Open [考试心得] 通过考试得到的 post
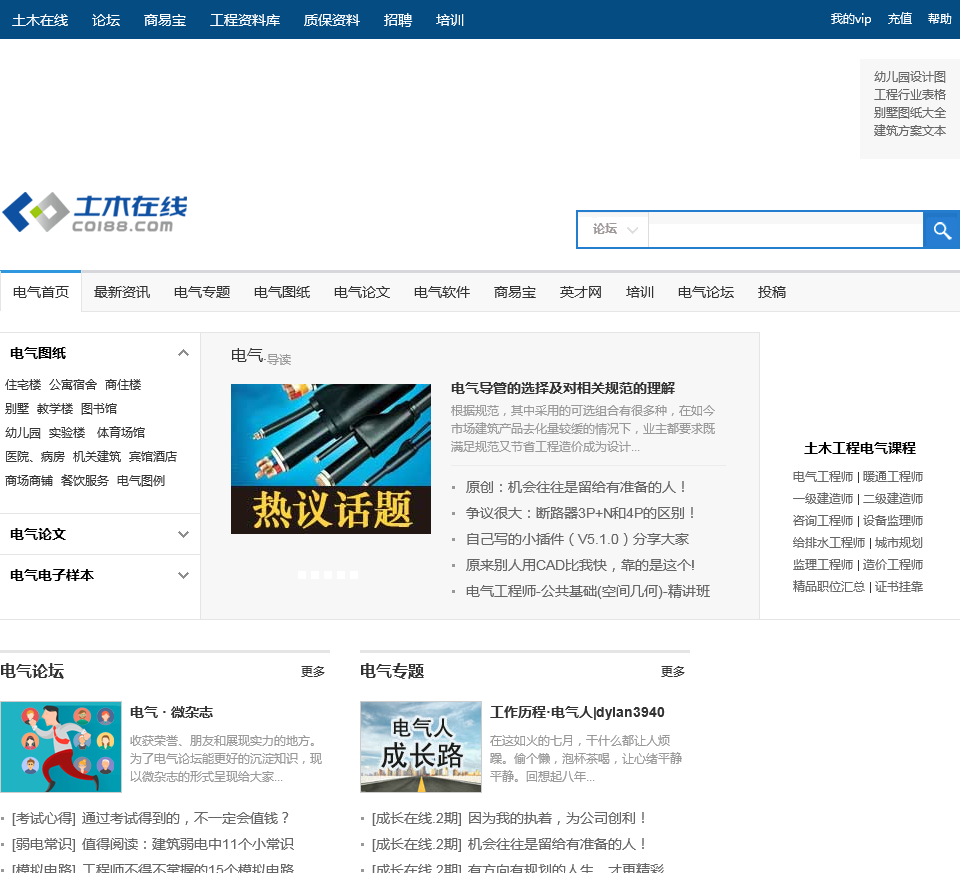 [x=150, y=819]
